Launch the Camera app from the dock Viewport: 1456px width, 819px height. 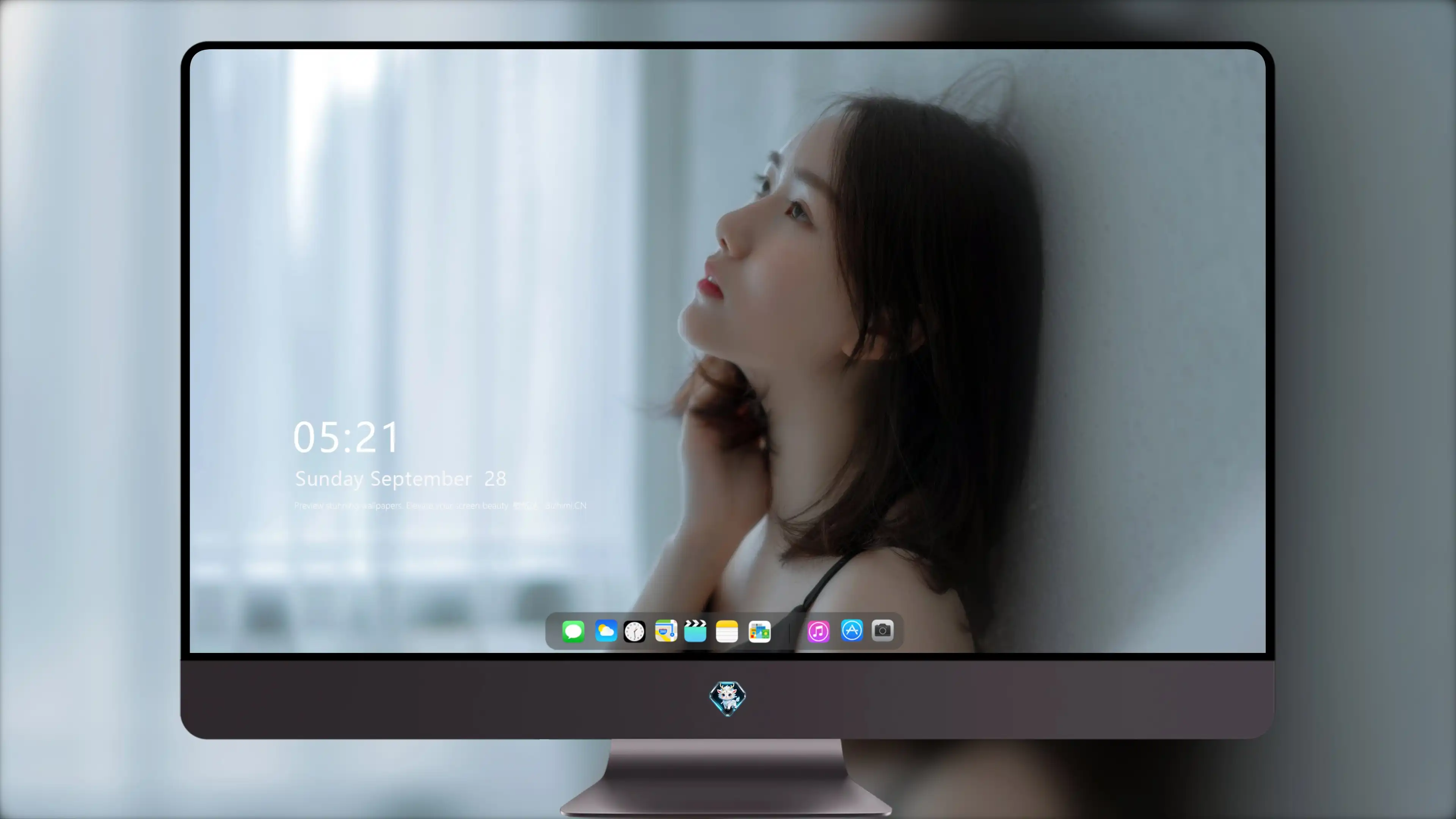tap(883, 630)
